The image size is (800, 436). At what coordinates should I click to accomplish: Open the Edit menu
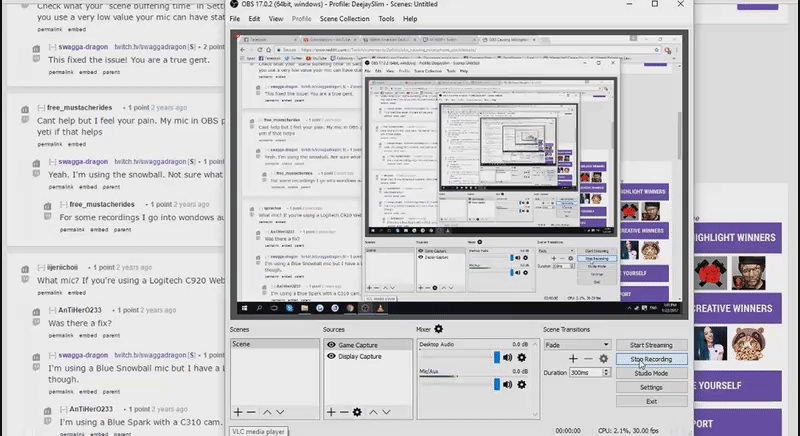tap(254, 19)
